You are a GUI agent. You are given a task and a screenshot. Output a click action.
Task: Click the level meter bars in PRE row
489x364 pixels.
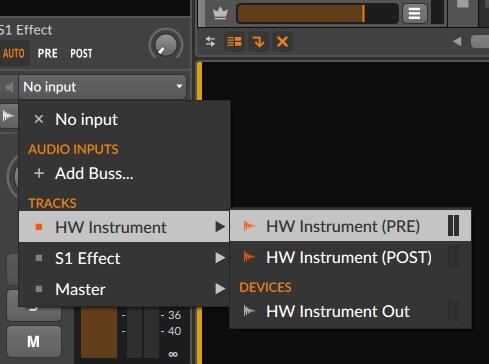(454, 226)
